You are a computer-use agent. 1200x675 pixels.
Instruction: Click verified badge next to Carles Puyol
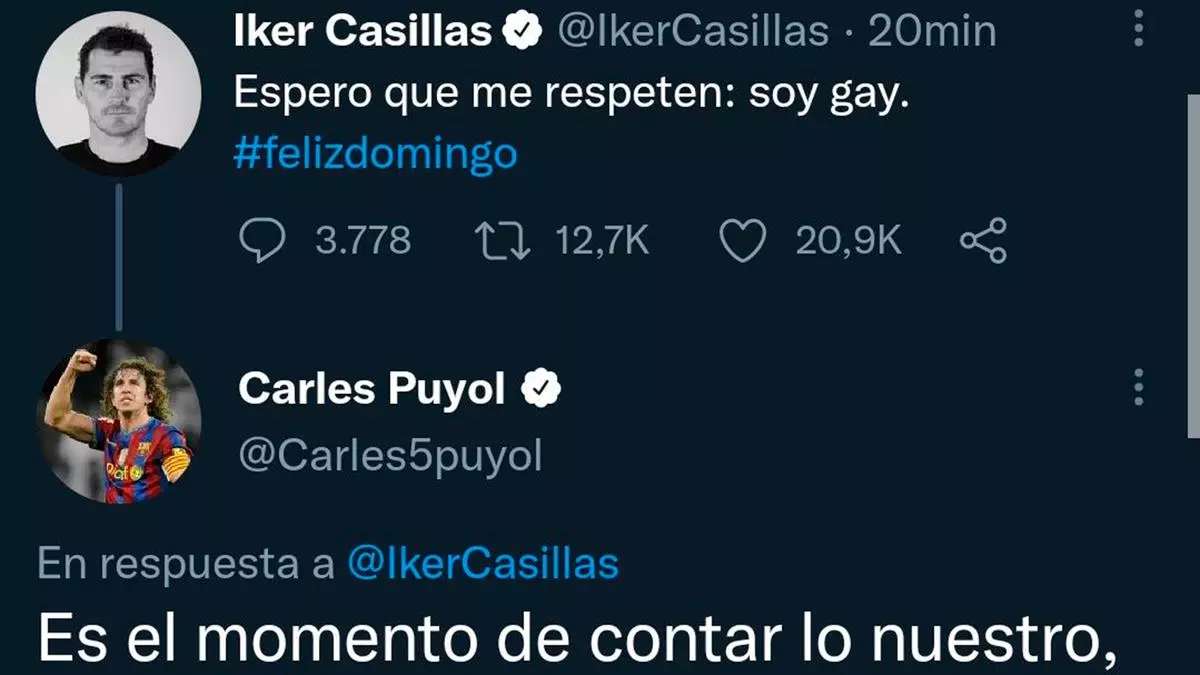(x=541, y=388)
